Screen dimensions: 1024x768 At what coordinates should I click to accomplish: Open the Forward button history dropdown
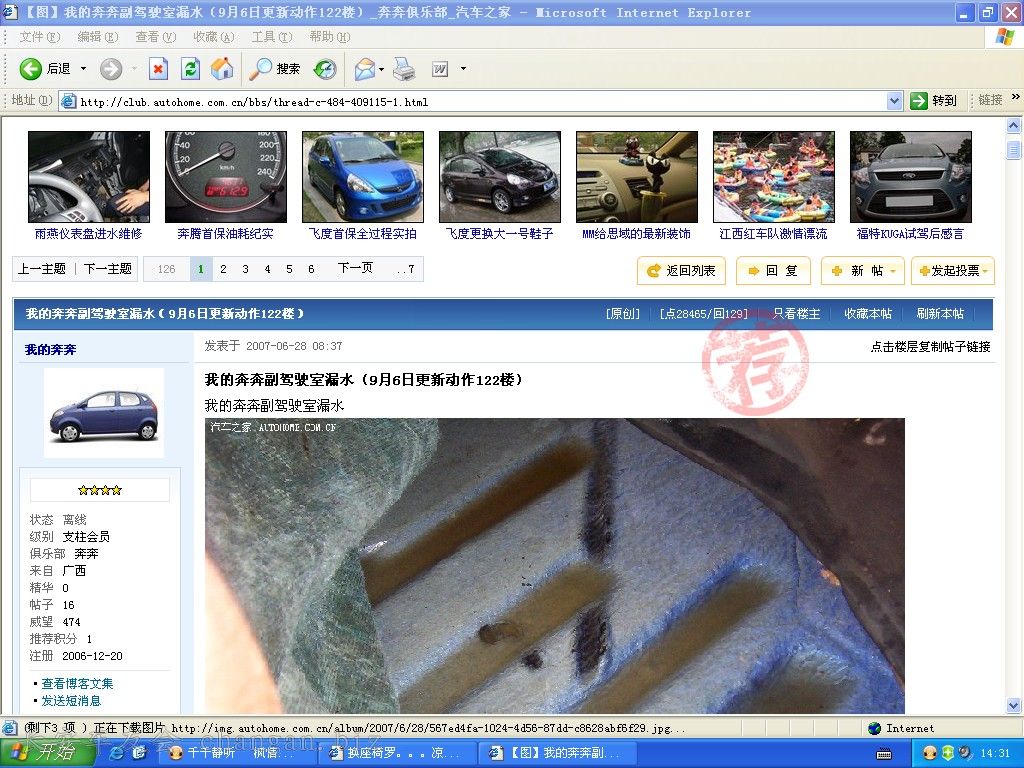[x=134, y=69]
